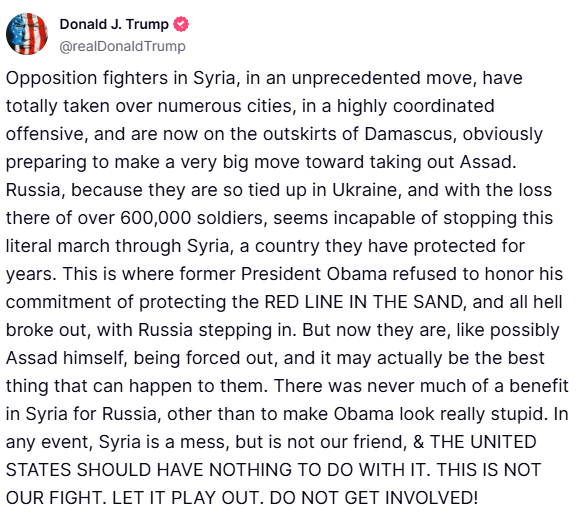Open Donald J. Trump's profile avatar

pyautogui.click(x=27, y=34)
